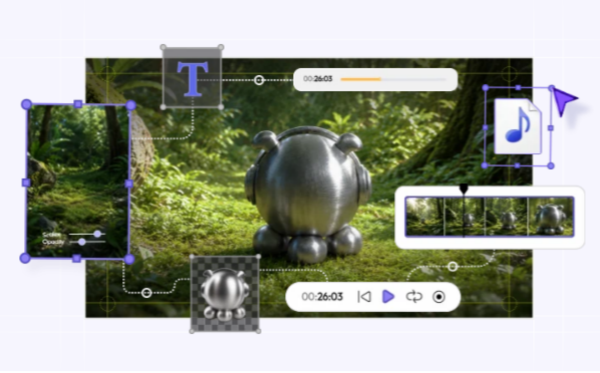This screenshot has height=373, width=600.
Task: Skip back to start with previous icon
Action: [364, 296]
